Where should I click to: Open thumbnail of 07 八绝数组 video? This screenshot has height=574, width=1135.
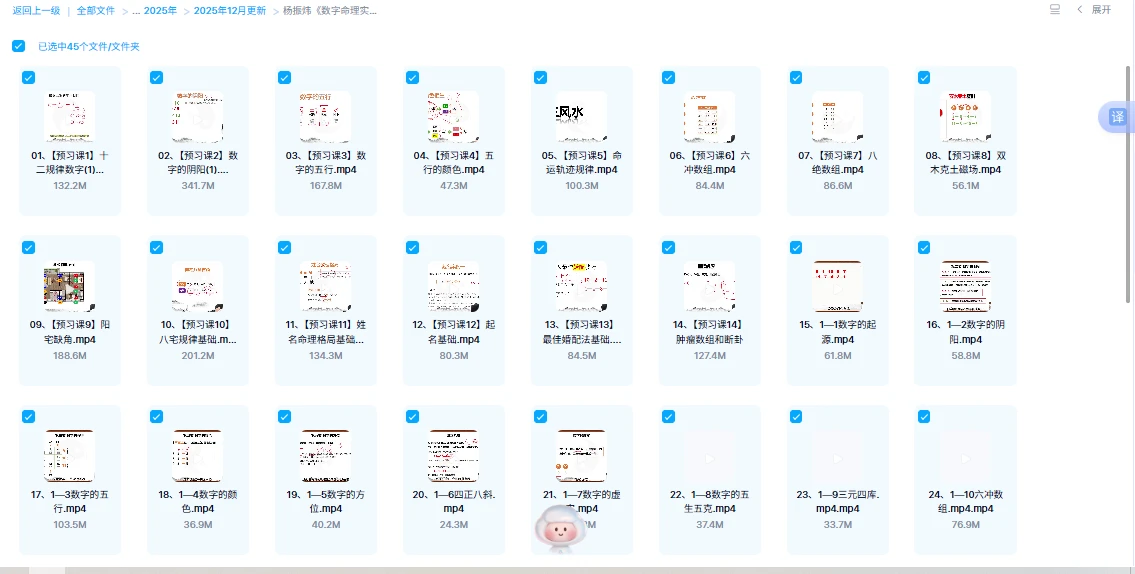click(837, 117)
